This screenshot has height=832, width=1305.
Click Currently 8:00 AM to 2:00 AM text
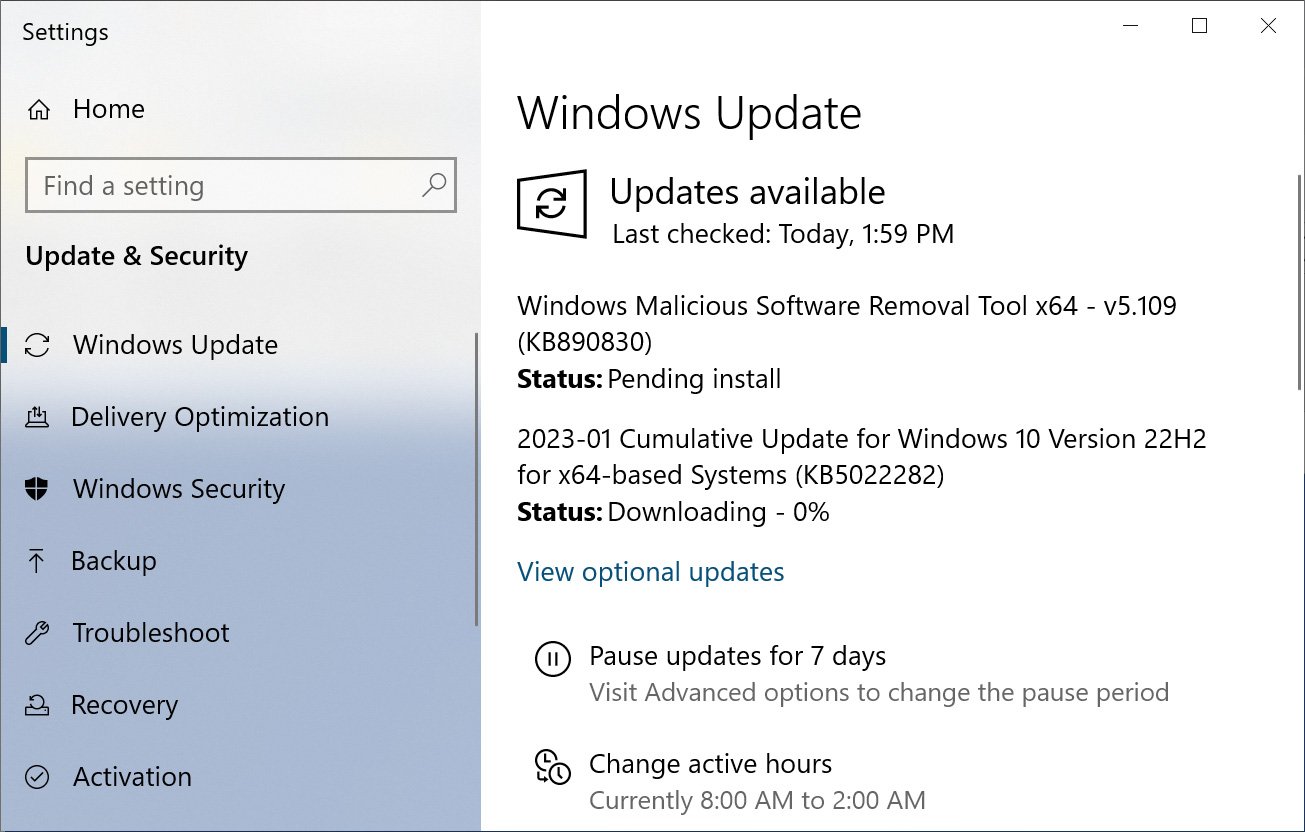pos(757,800)
